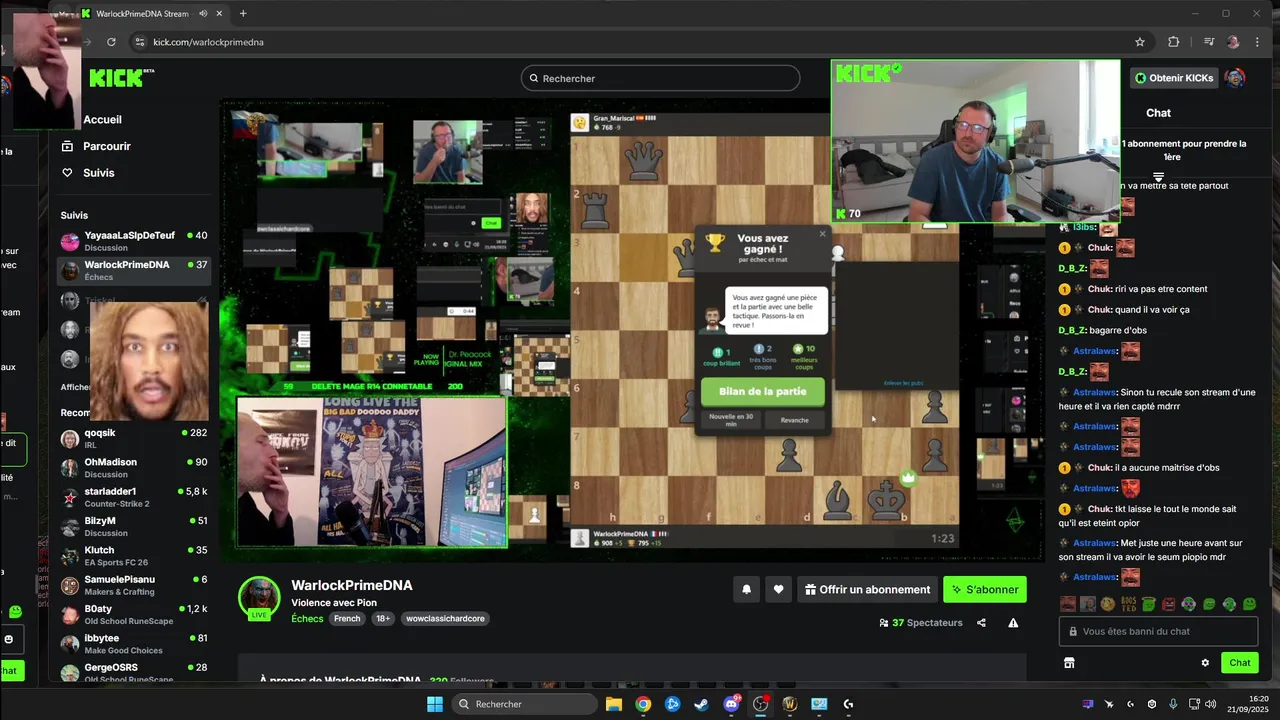Viewport: 1280px width, 720px height.
Task: Click Nouvelle en 30 min button in stream
Action: pos(731,420)
